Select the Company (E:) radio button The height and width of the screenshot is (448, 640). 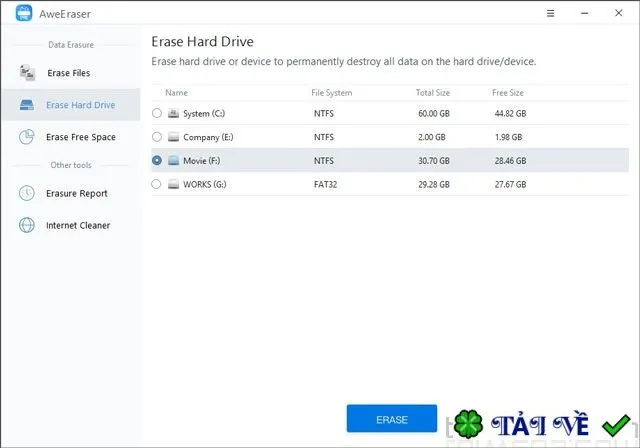click(157, 137)
